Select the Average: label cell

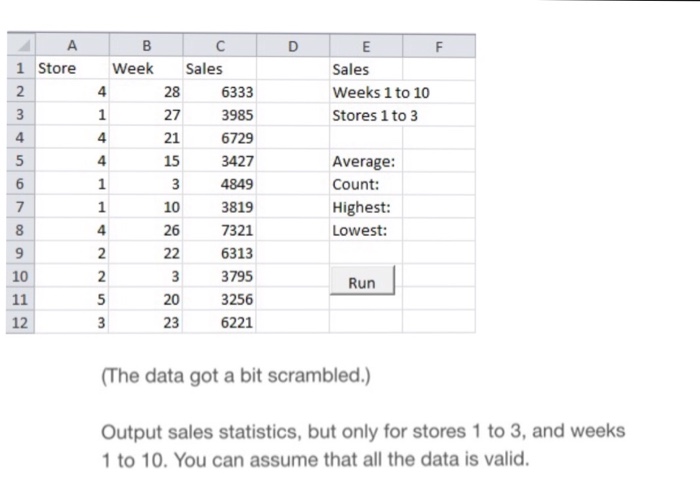tap(366, 161)
